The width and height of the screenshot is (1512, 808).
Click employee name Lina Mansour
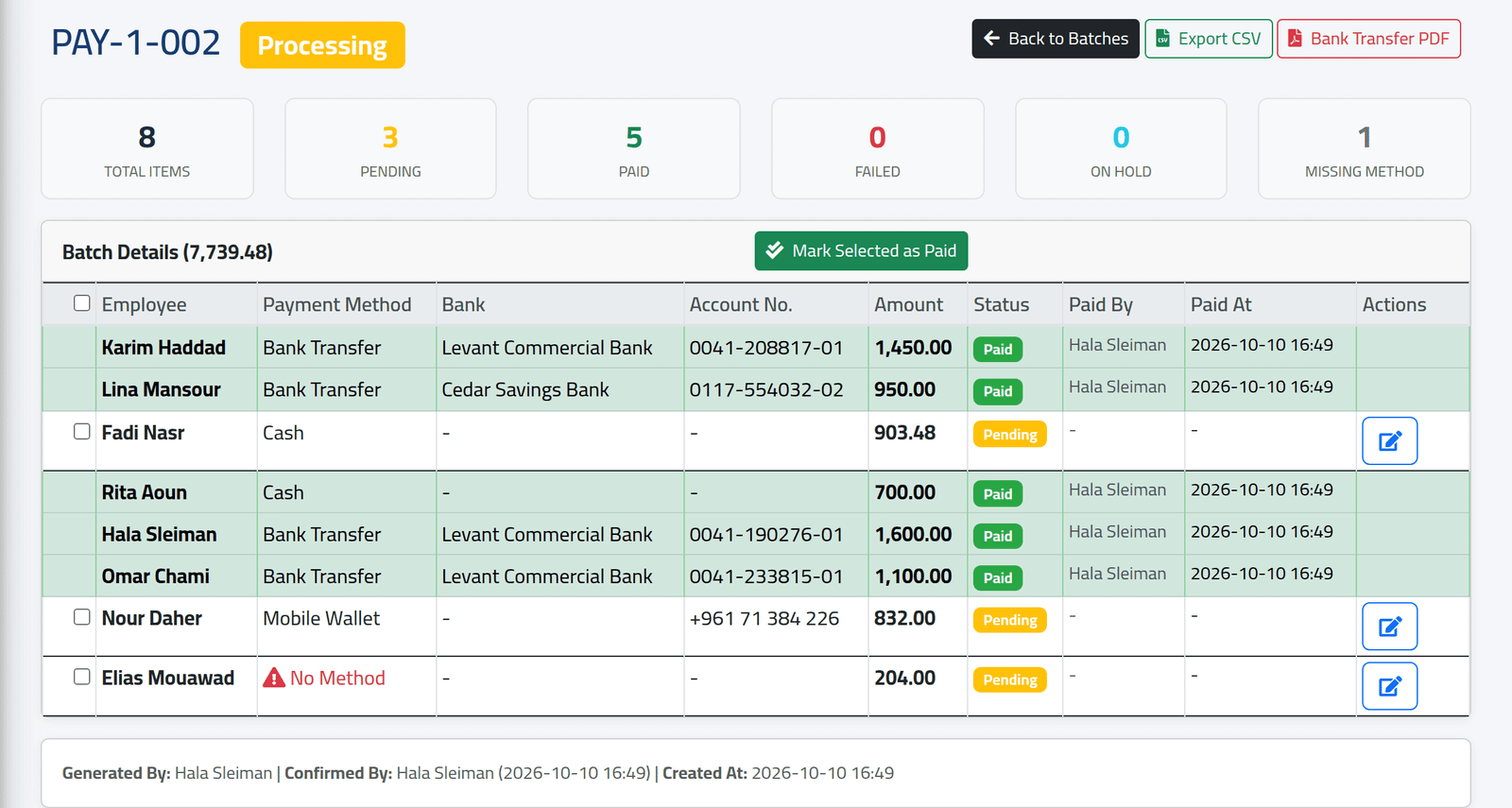161,389
